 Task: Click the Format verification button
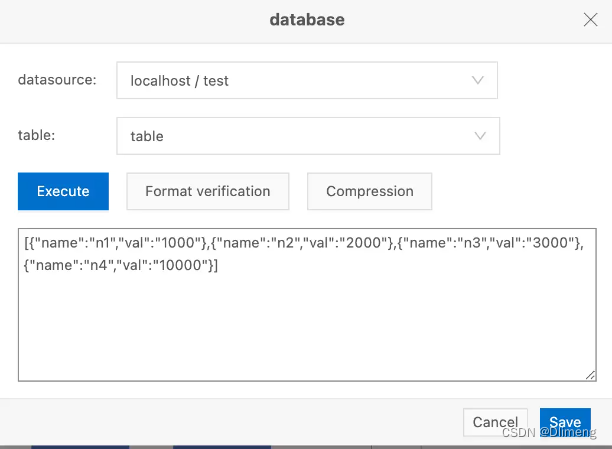pos(207,191)
